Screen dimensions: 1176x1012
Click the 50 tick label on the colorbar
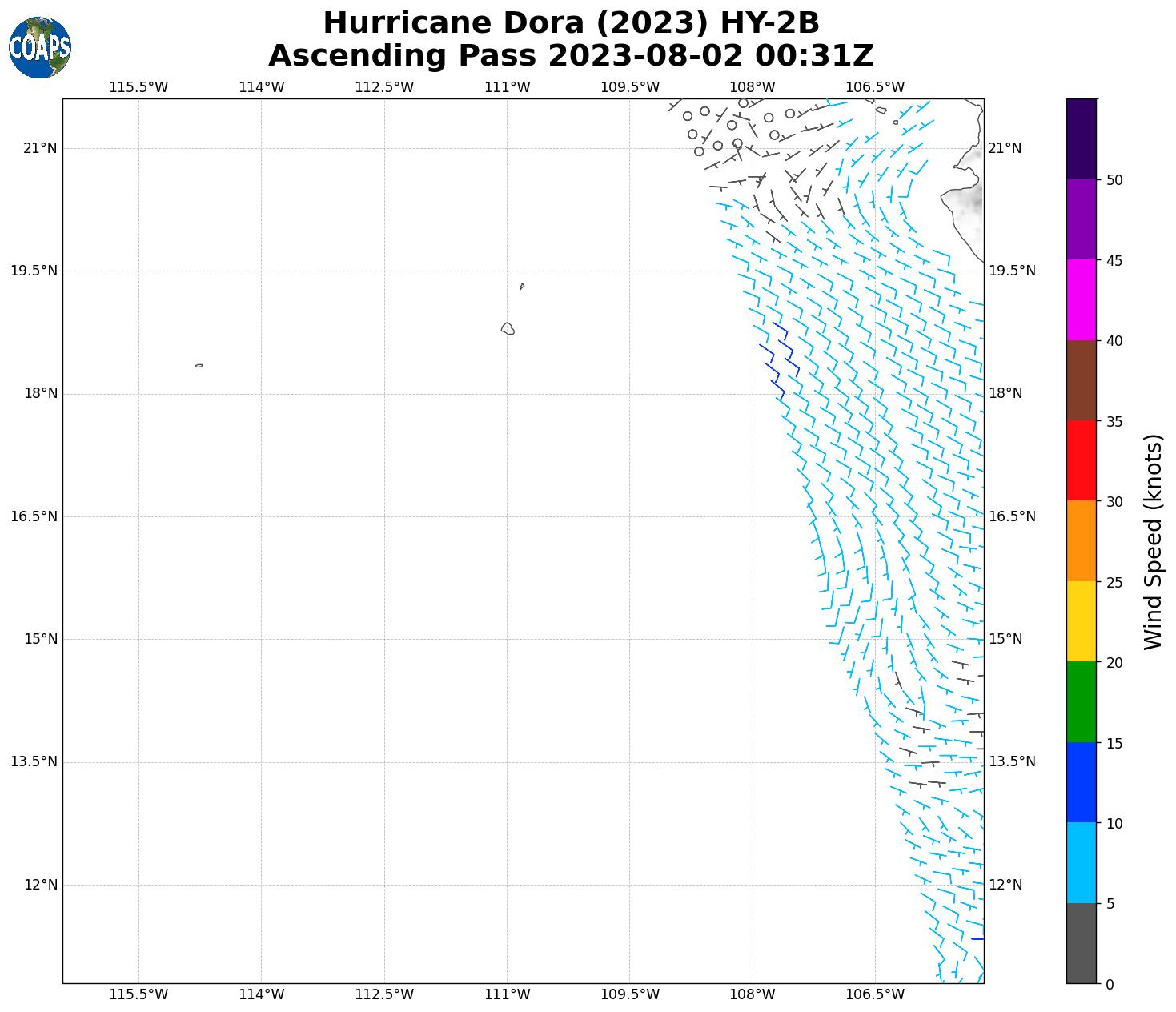point(1114,179)
